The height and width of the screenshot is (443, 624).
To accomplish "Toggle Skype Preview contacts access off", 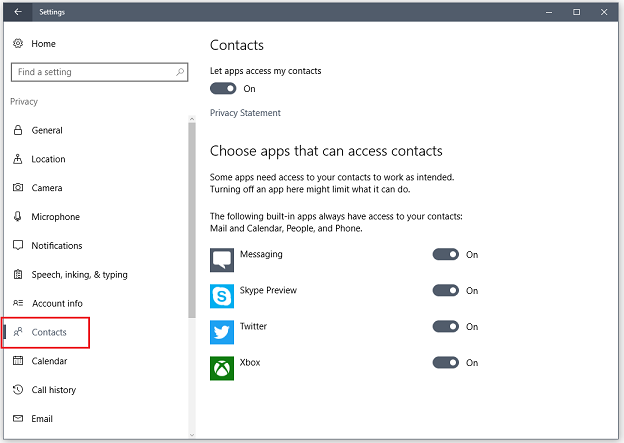I will [445, 291].
